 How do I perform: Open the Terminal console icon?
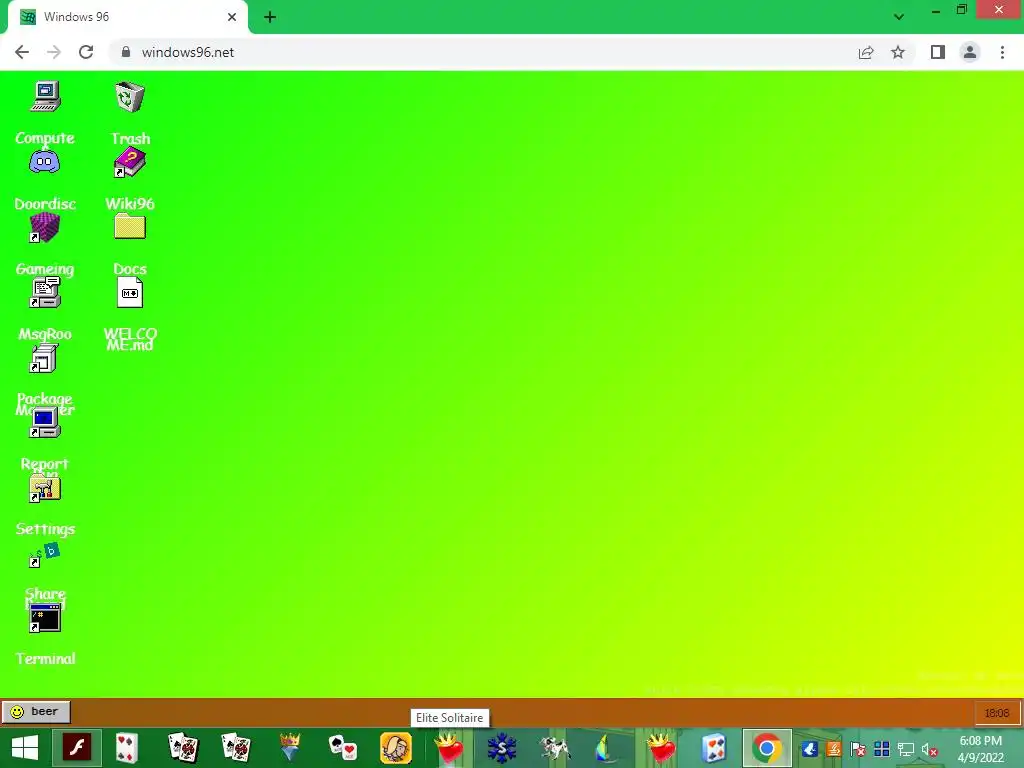point(44,618)
